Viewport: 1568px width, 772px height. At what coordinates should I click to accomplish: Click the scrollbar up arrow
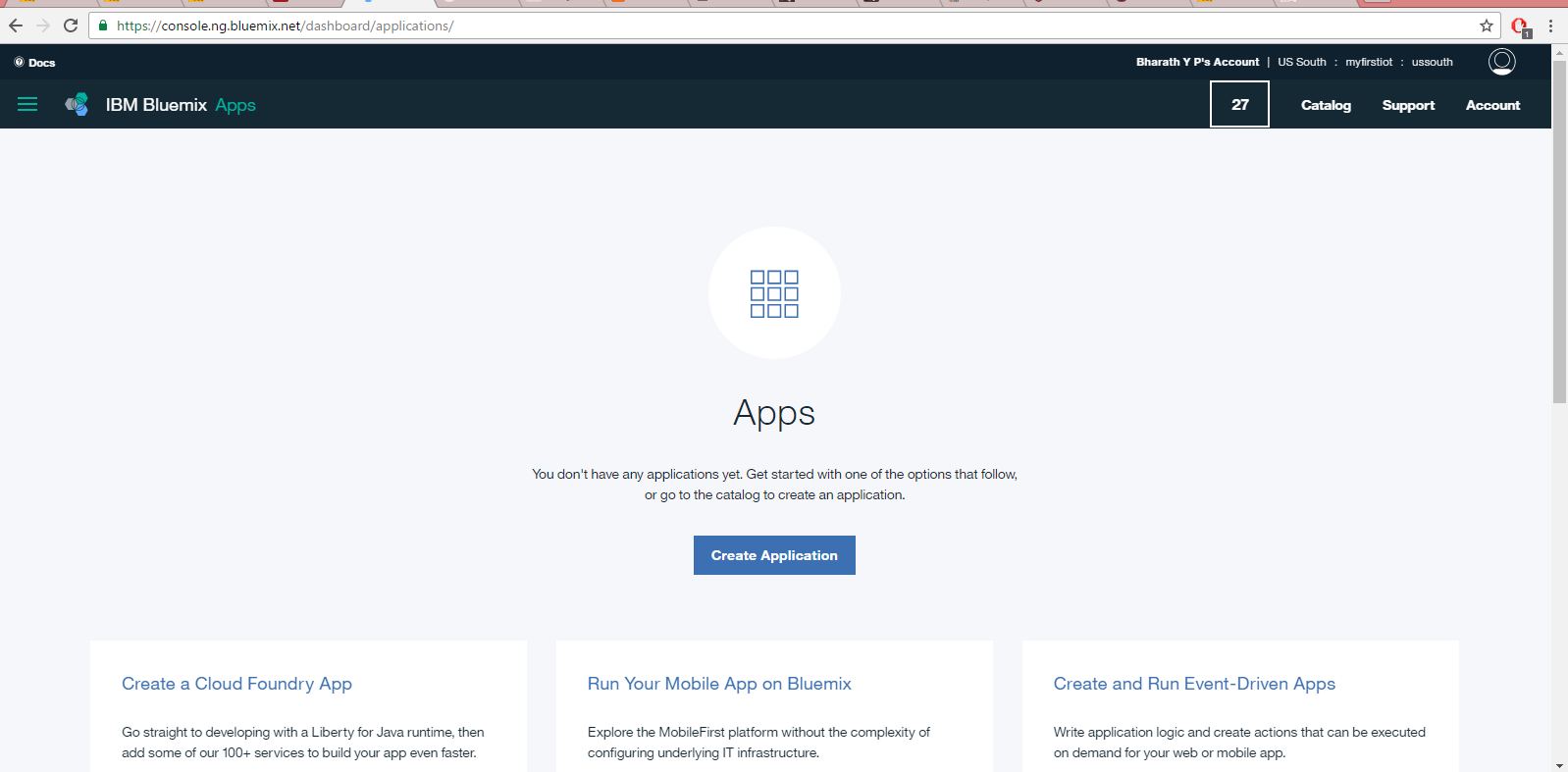[x=1559, y=52]
